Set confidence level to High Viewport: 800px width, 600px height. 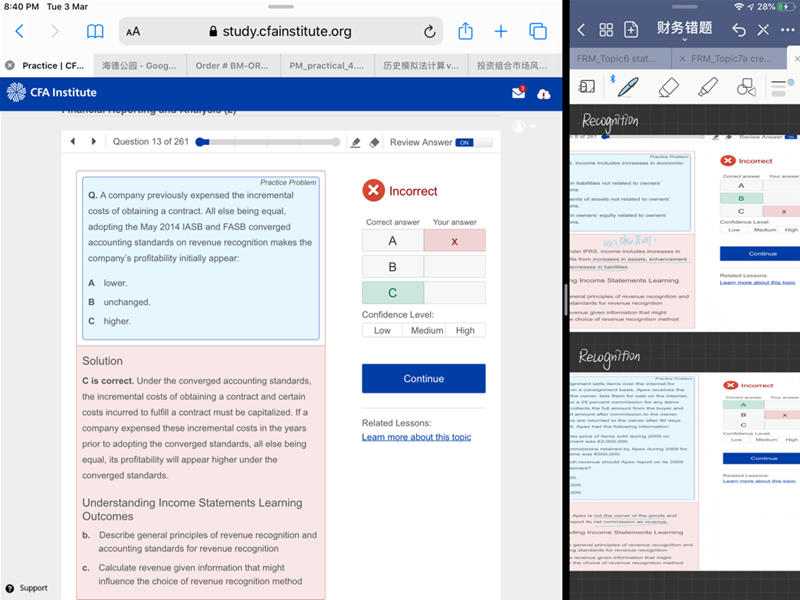click(465, 331)
